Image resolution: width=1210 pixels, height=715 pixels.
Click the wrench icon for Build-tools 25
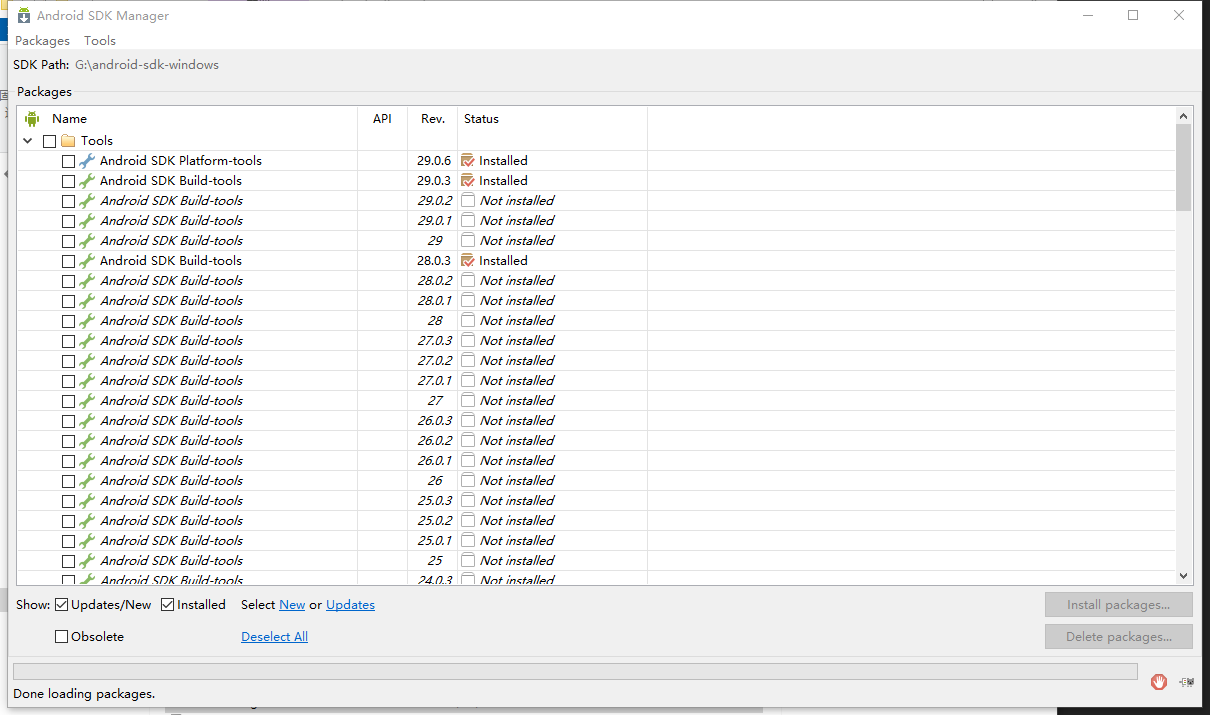pos(87,561)
